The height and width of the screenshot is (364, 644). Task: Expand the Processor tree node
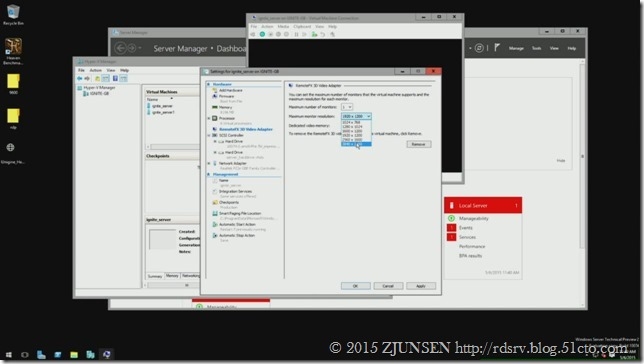click(209, 118)
